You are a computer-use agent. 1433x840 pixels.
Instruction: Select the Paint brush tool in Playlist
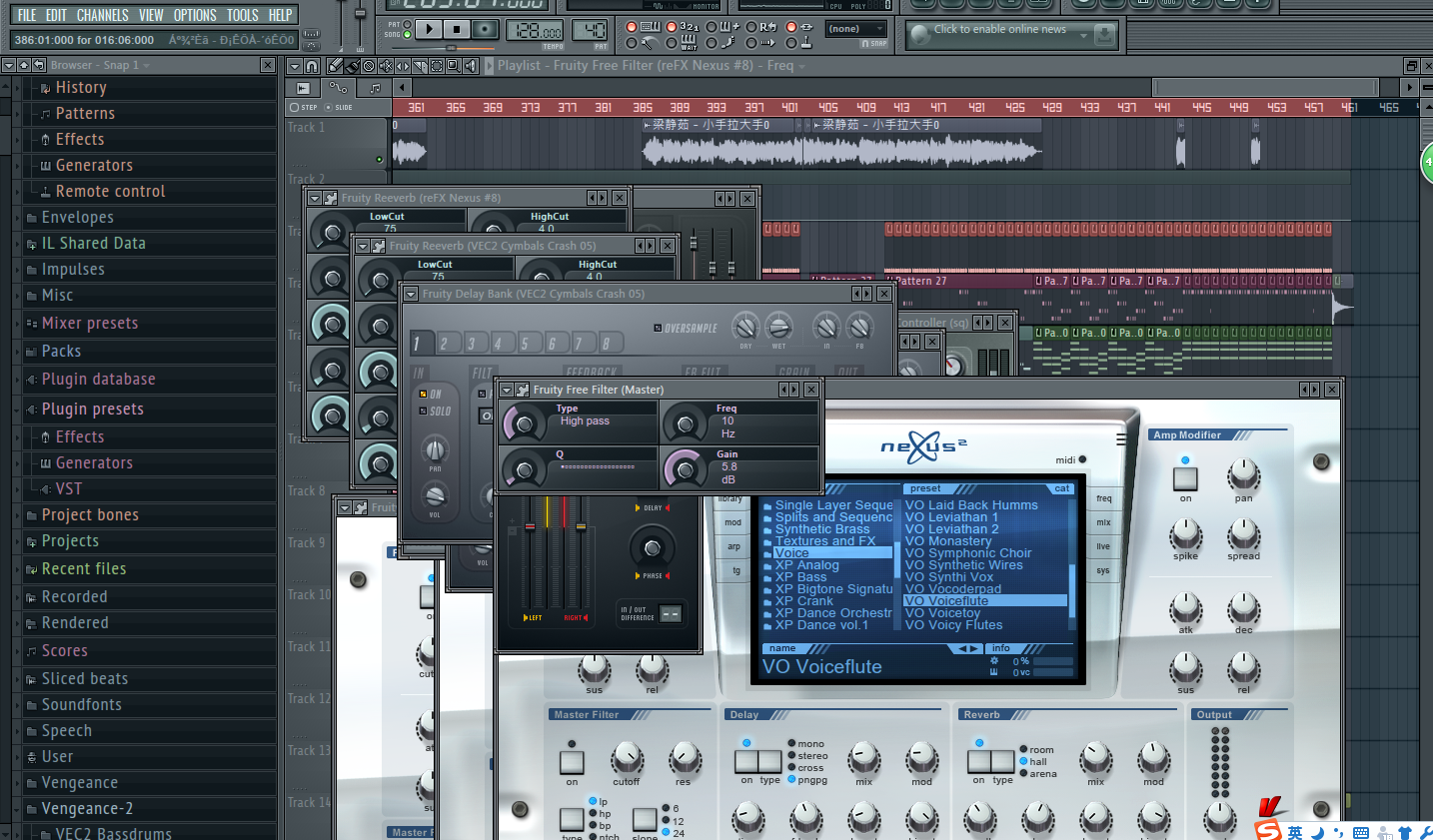pyautogui.click(x=352, y=66)
